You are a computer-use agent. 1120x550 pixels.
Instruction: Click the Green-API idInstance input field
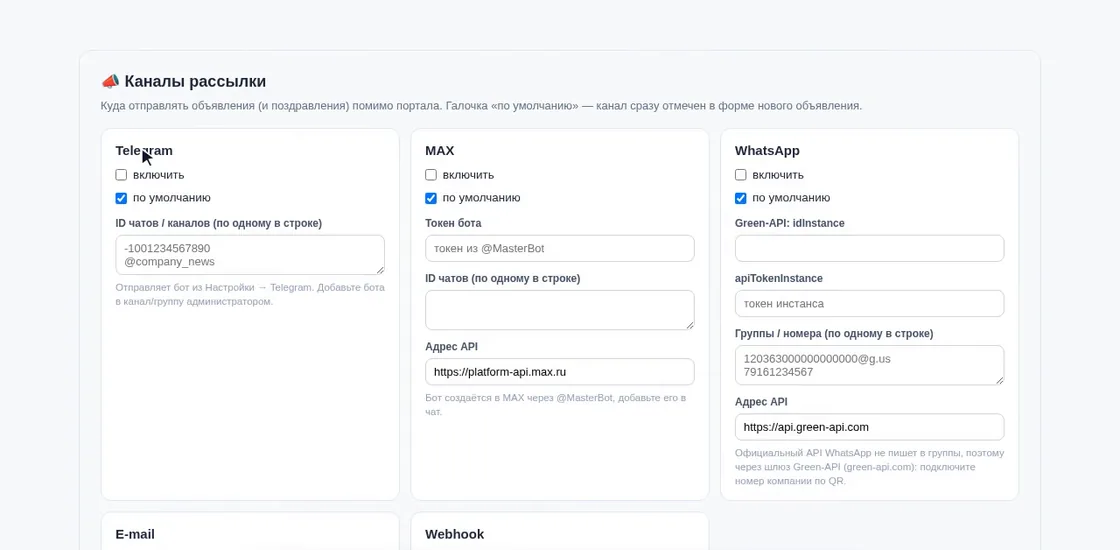click(869, 249)
